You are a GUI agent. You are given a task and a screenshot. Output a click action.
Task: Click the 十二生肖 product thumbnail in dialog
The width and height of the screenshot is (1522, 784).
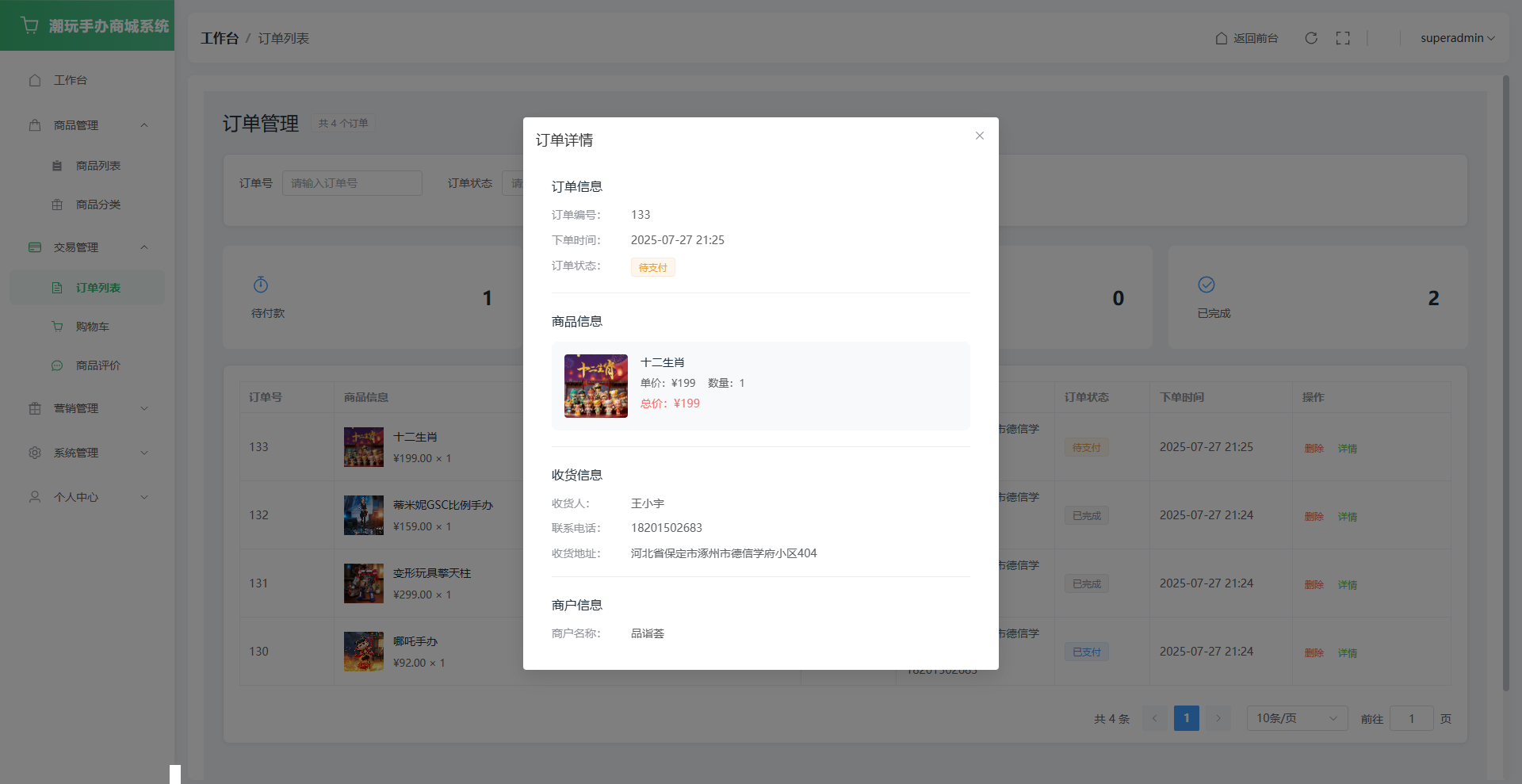tap(596, 386)
